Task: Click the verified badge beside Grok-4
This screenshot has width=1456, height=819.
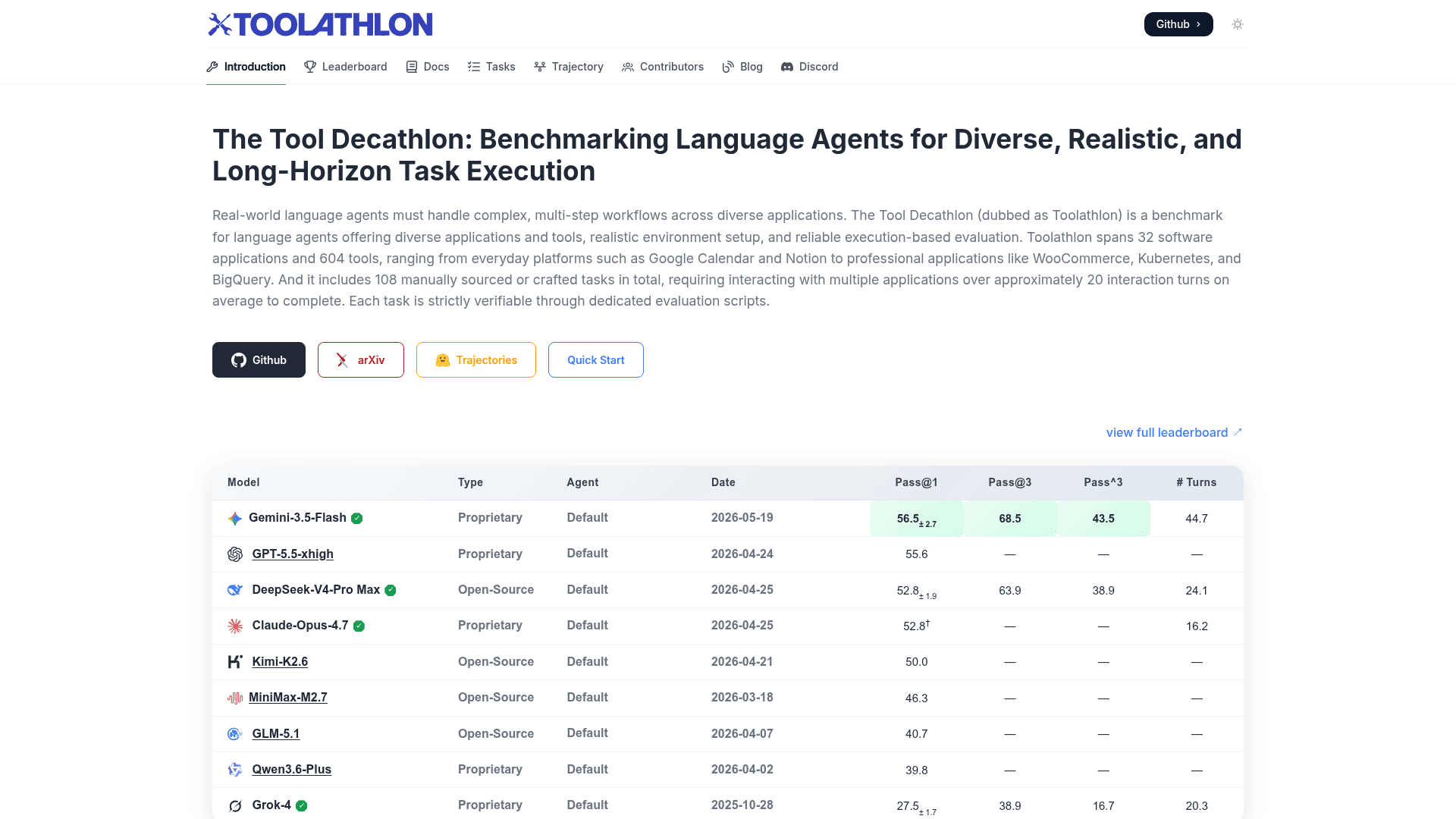Action: (302, 805)
